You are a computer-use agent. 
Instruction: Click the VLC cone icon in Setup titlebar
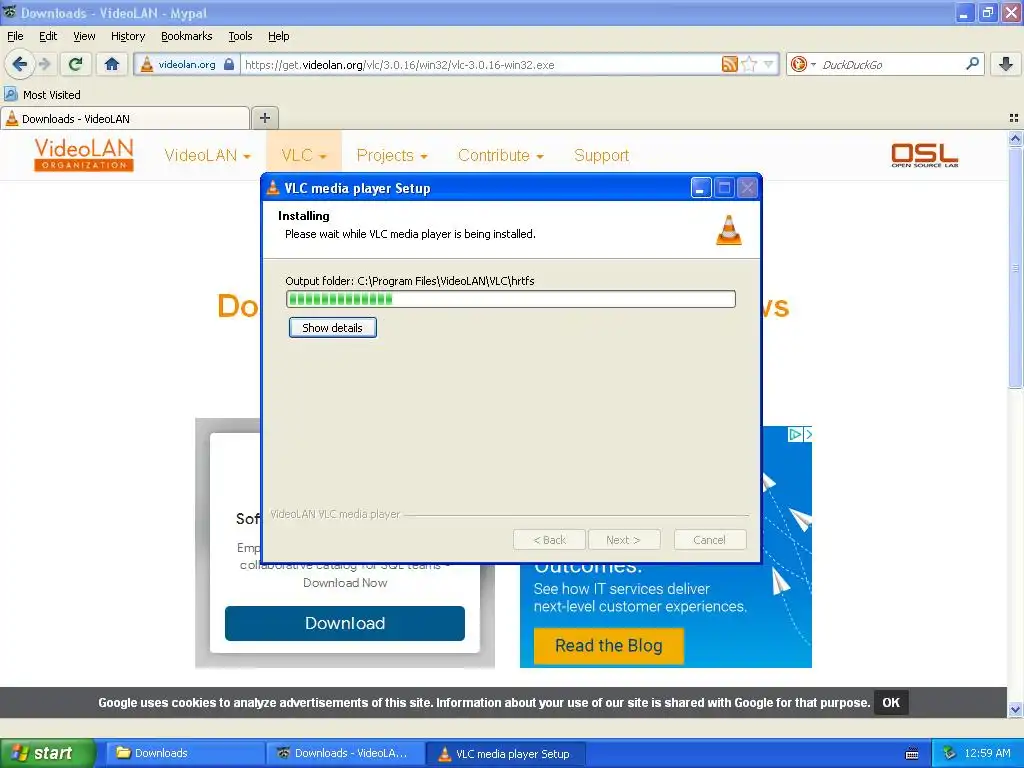click(x=273, y=188)
